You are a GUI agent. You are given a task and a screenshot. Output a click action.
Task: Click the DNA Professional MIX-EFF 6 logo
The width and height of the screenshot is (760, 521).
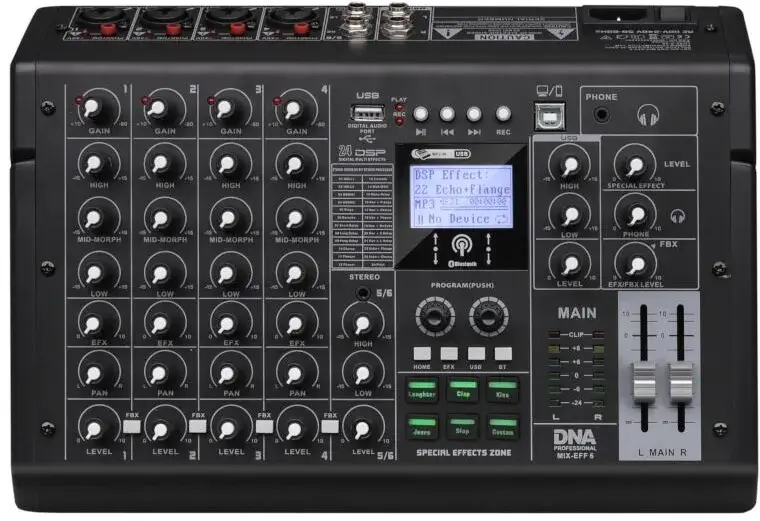point(575,444)
